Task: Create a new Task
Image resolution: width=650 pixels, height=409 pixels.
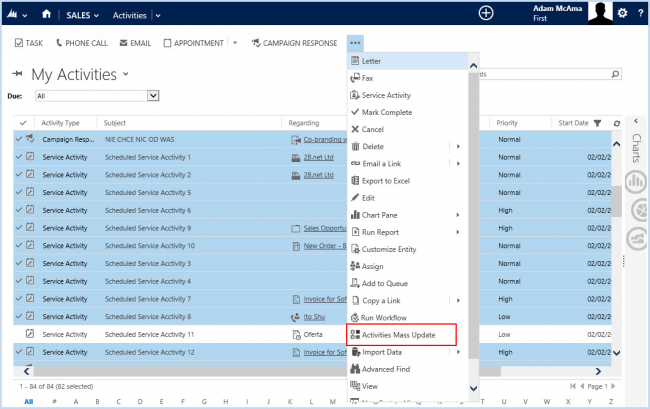Action: [29, 43]
